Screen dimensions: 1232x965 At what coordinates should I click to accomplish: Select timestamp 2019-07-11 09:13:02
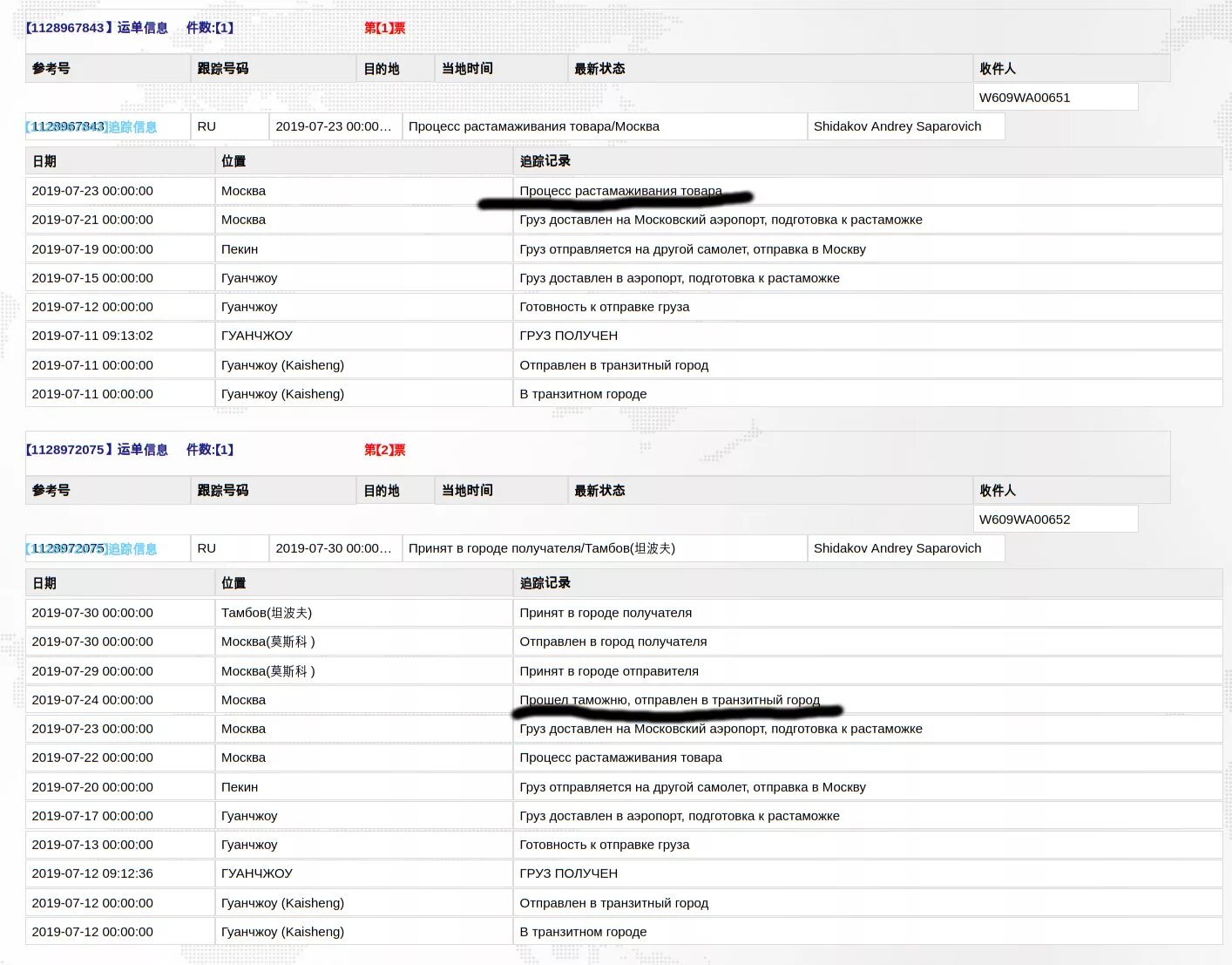point(120,336)
